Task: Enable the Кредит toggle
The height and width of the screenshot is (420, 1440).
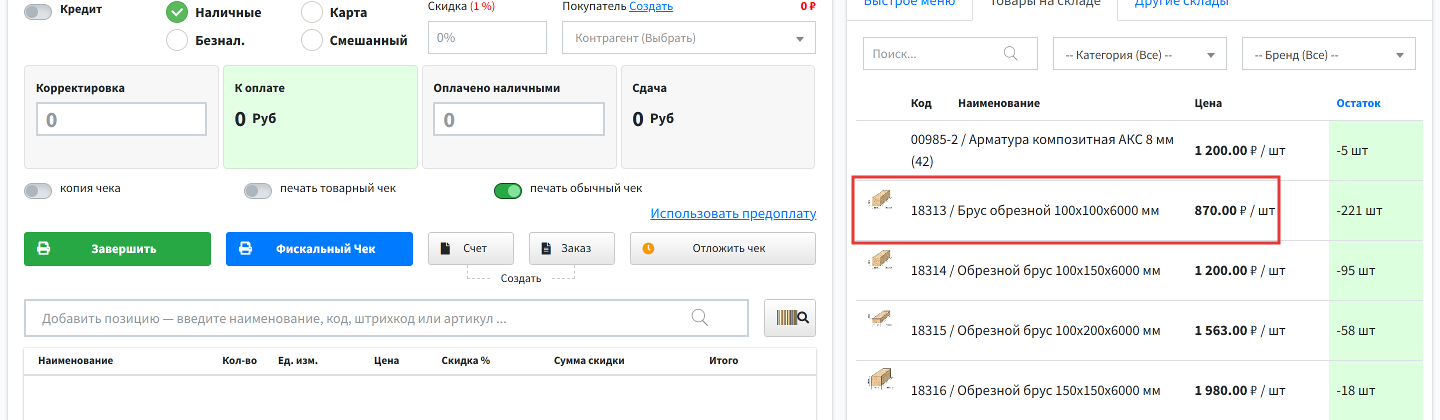Action: click(38, 12)
